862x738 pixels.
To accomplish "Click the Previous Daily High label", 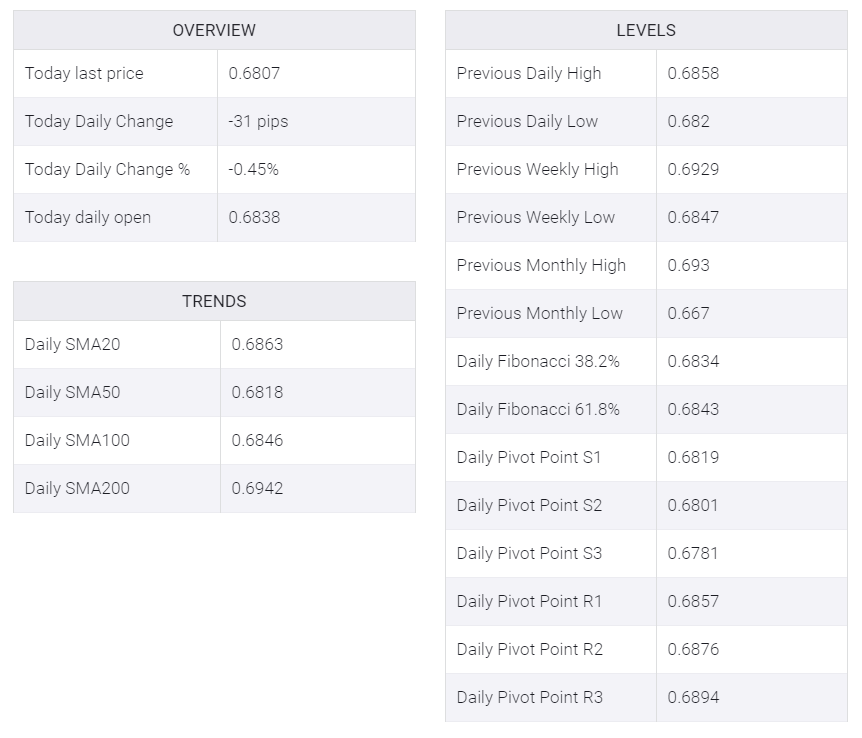I will point(529,73).
